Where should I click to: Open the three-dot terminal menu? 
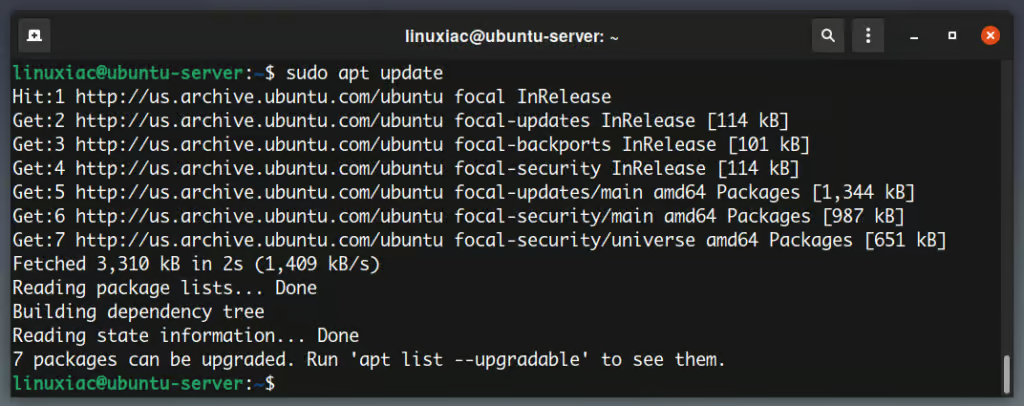point(869,36)
